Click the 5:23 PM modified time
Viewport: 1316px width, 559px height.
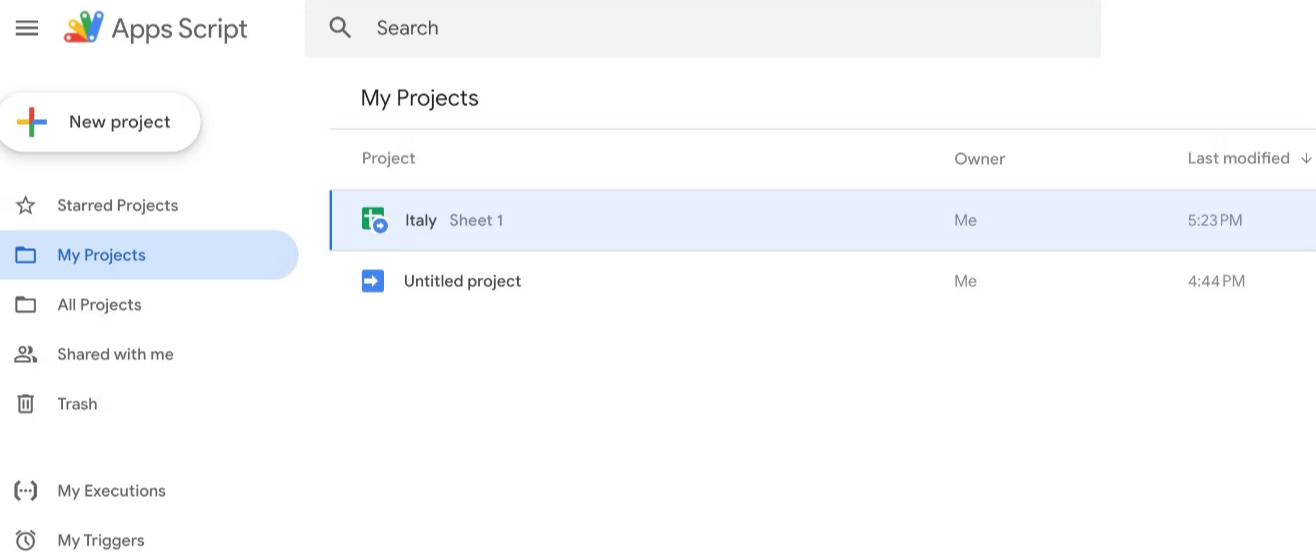pyautogui.click(x=1215, y=220)
